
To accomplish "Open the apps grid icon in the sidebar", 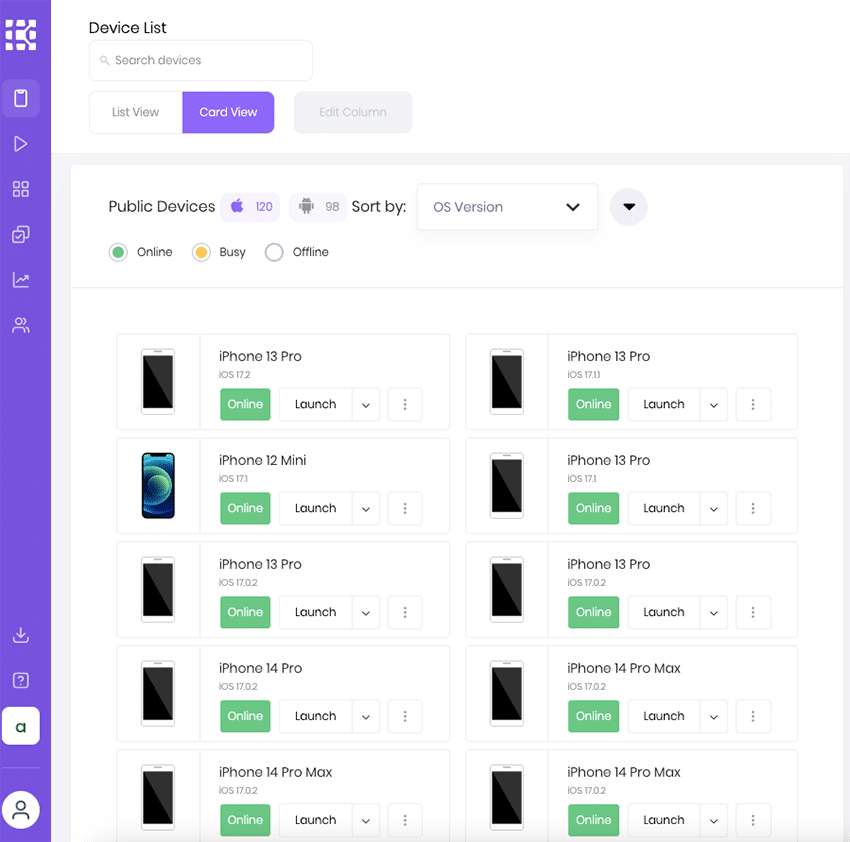I will pyautogui.click(x=21, y=188).
